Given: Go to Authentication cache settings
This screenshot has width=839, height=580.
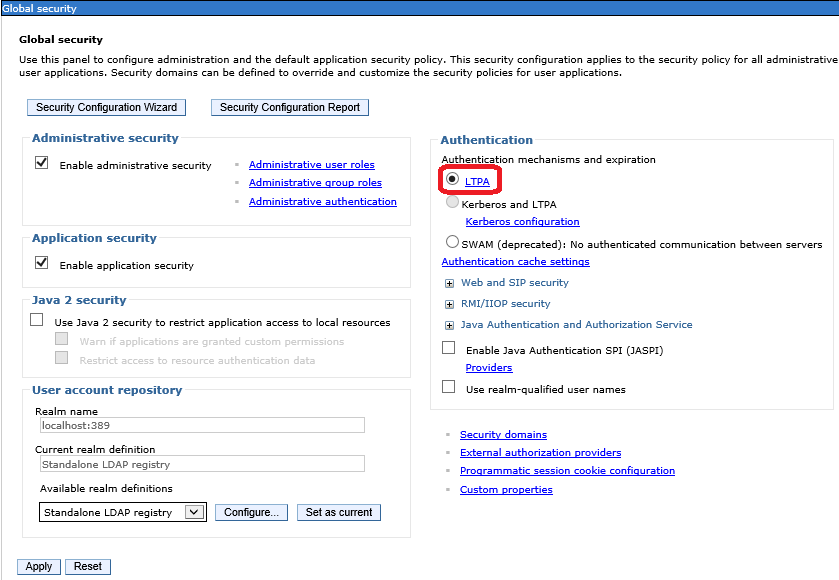Looking at the screenshot, I should tap(515, 262).
